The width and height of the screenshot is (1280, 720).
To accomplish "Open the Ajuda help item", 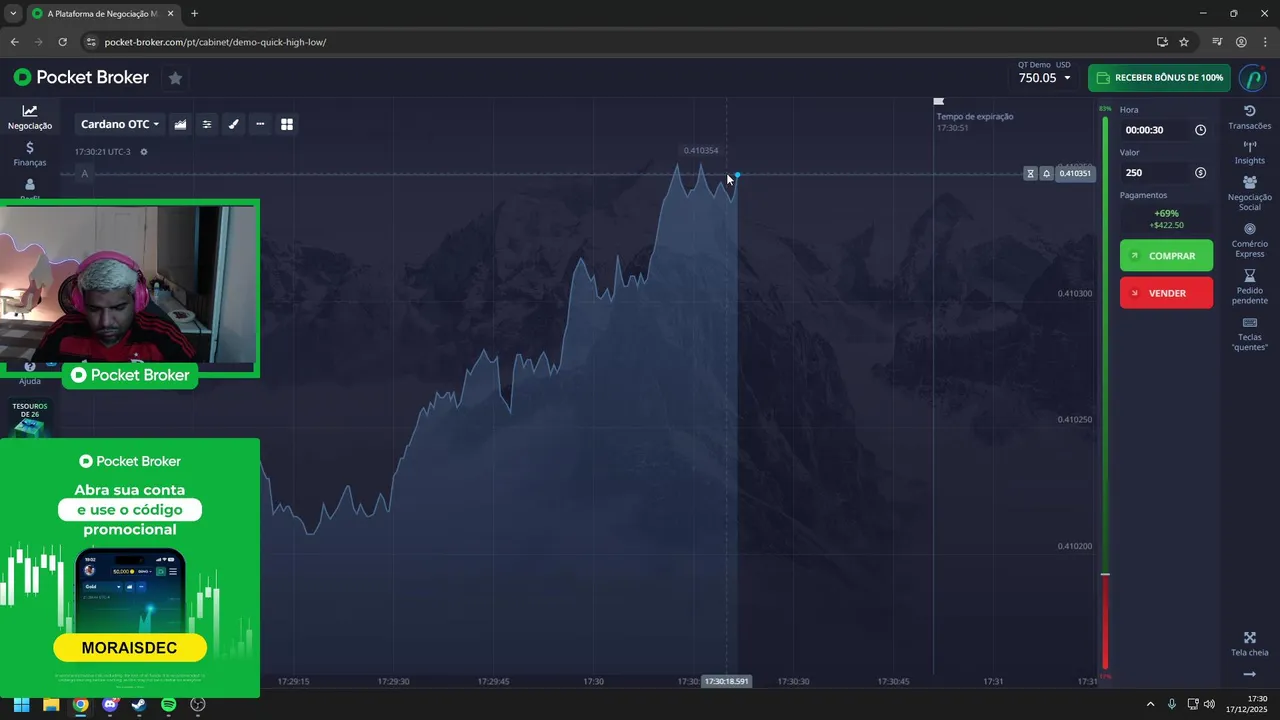I will [30, 374].
